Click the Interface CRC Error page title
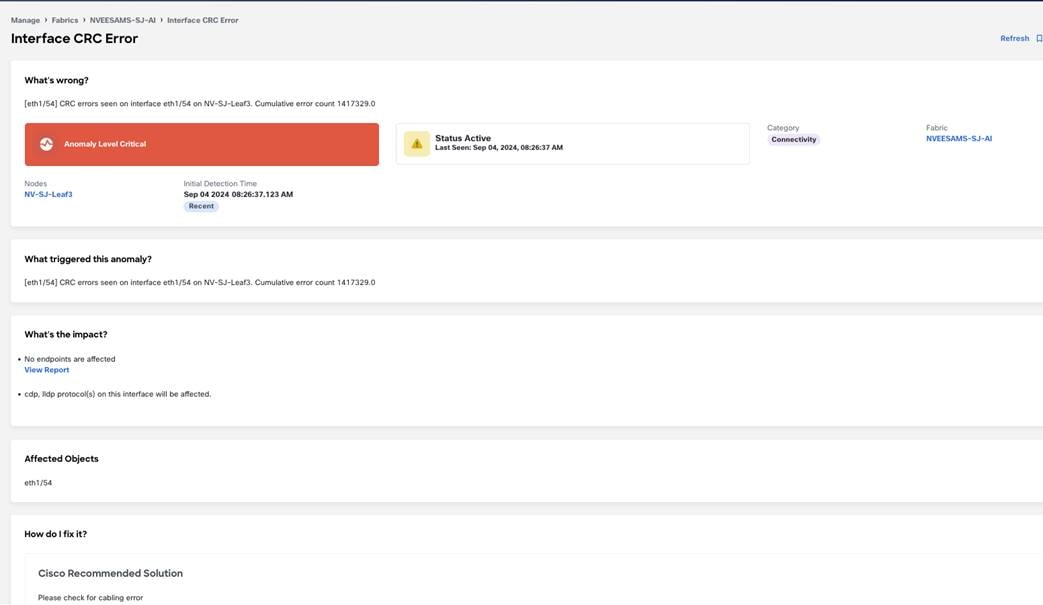Image resolution: width=1043 pixels, height=605 pixels. click(x=74, y=39)
